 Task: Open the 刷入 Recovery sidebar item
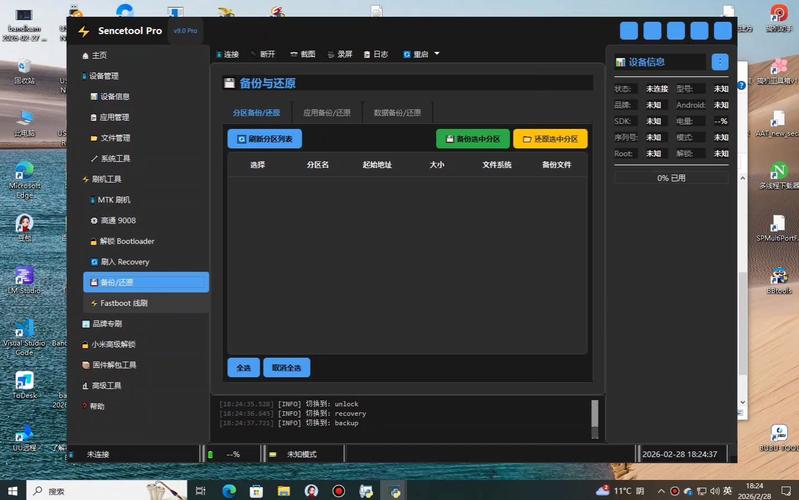(124, 262)
